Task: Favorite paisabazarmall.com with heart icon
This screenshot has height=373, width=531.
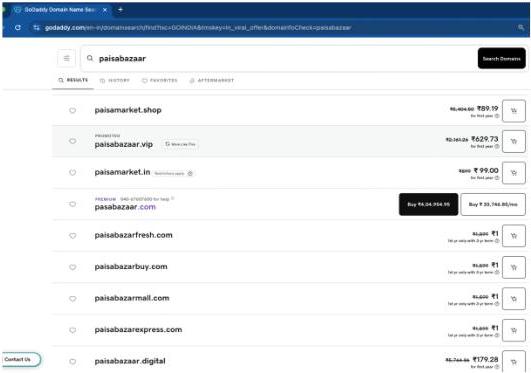Action: 72,298
